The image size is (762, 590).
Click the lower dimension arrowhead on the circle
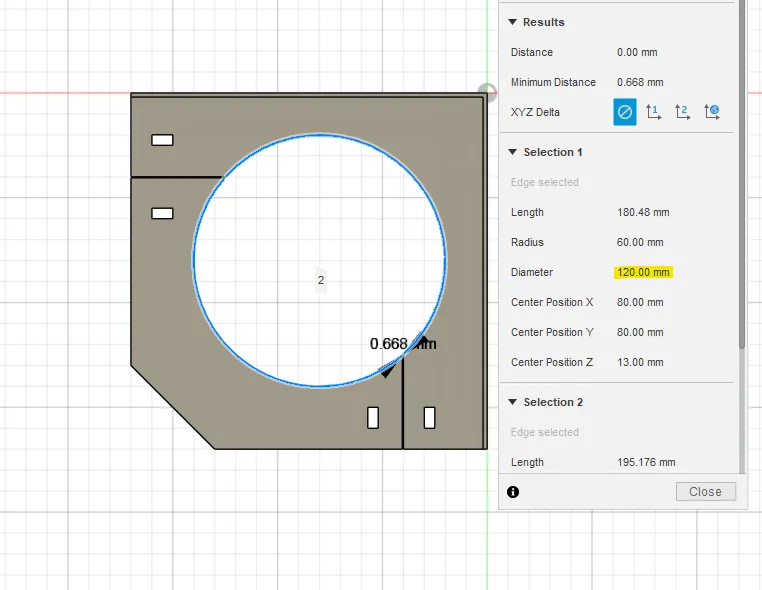(386, 372)
